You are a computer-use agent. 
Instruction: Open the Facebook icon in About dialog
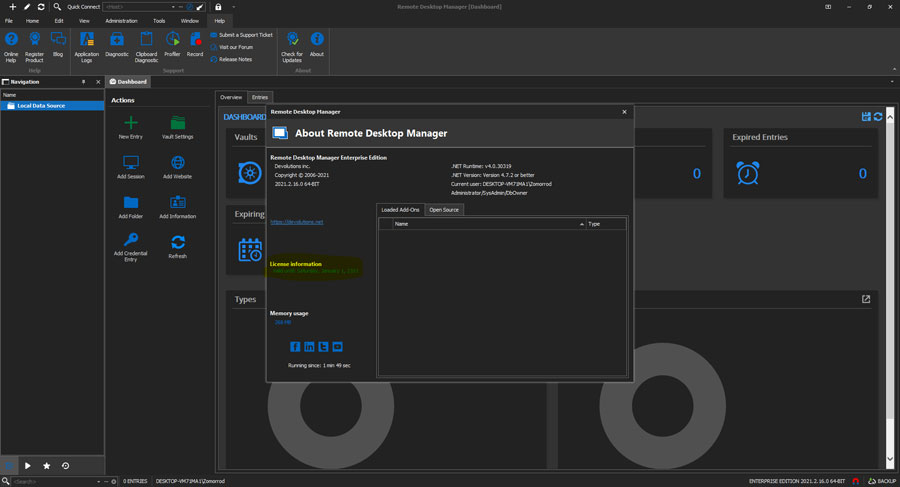click(x=295, y=346)
